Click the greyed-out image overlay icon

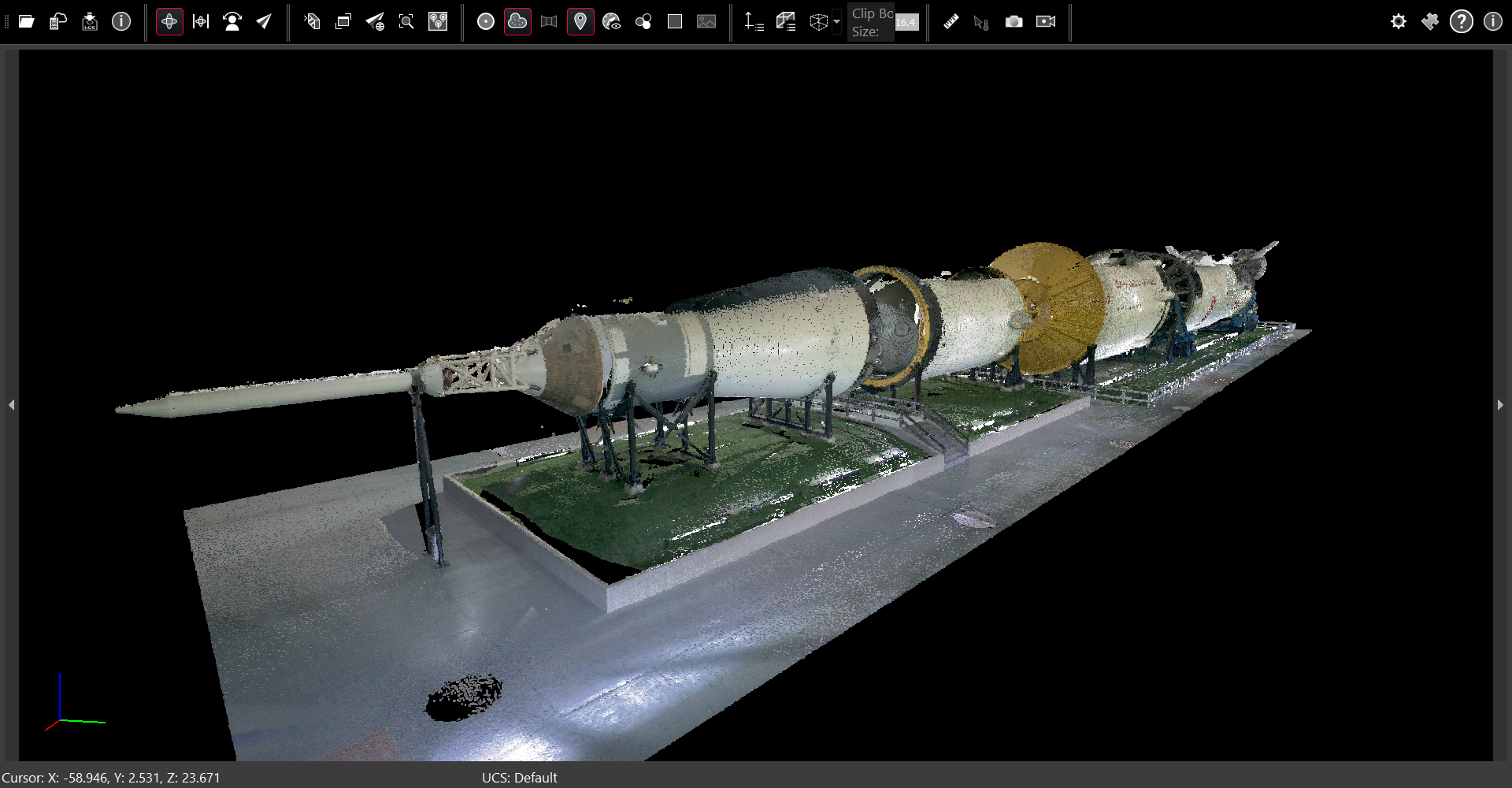tap(706, 21)
